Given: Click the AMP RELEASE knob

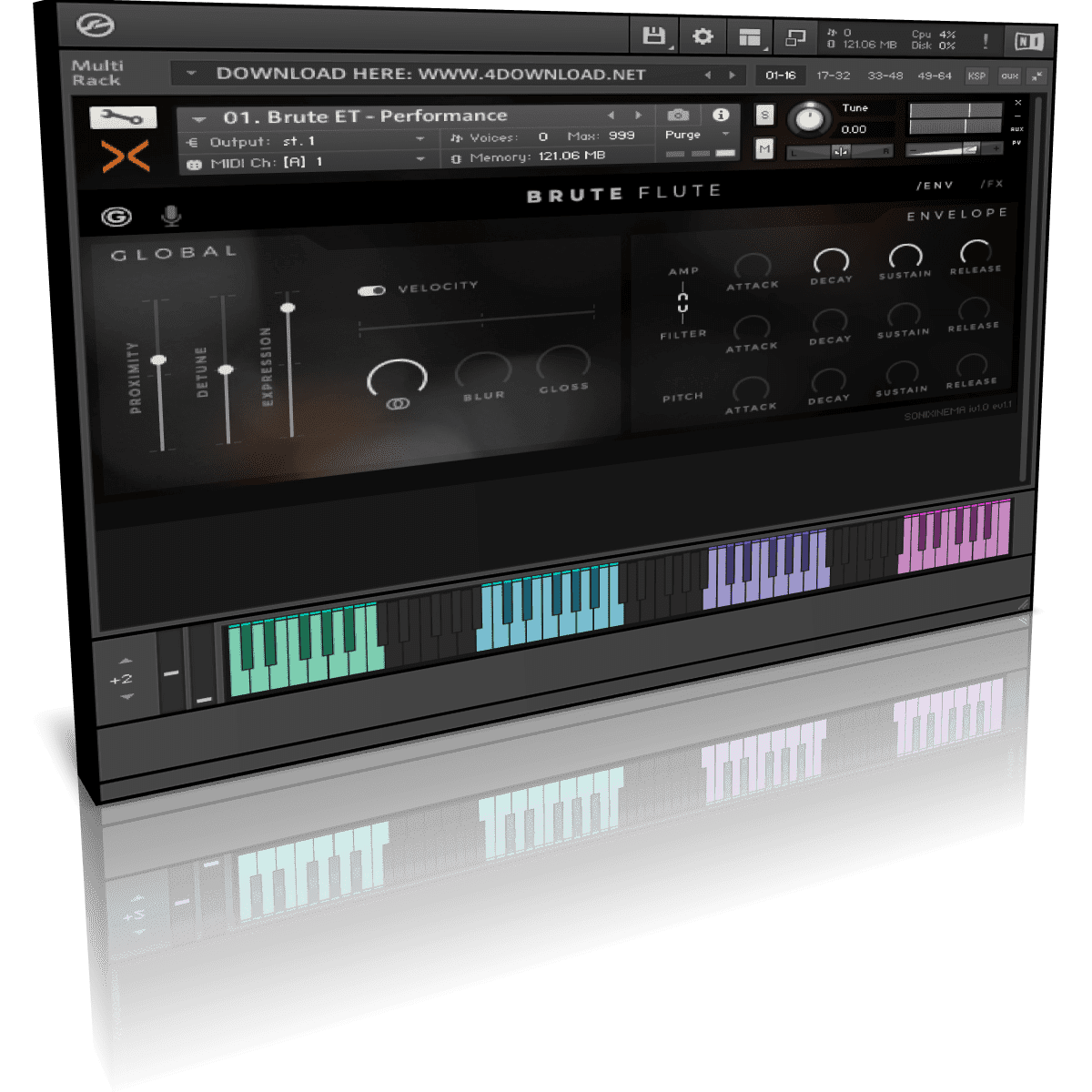Looking at the screenshot, I should [976, 251].
